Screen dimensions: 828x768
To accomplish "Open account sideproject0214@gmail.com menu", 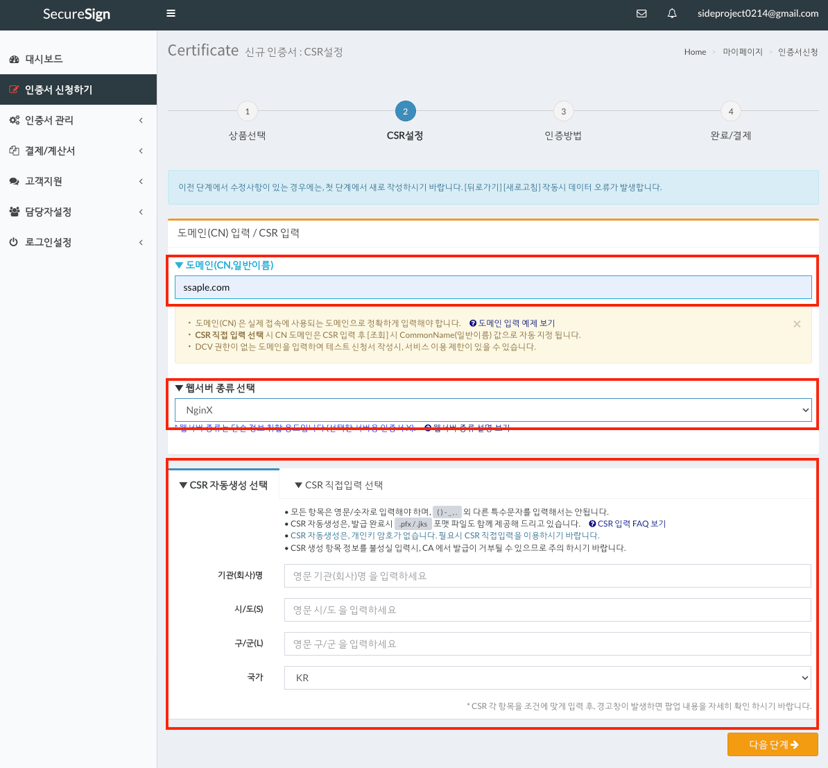I will click(x=757, y=13).
